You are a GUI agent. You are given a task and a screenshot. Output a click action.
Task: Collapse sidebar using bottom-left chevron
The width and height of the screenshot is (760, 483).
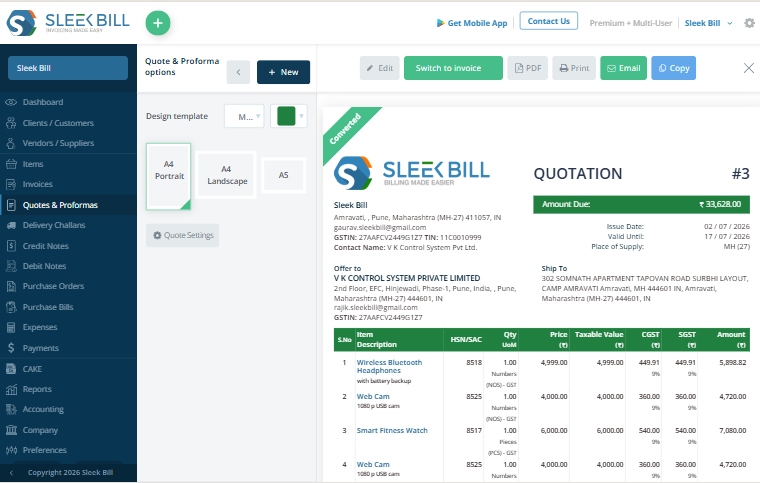[11, 473]
